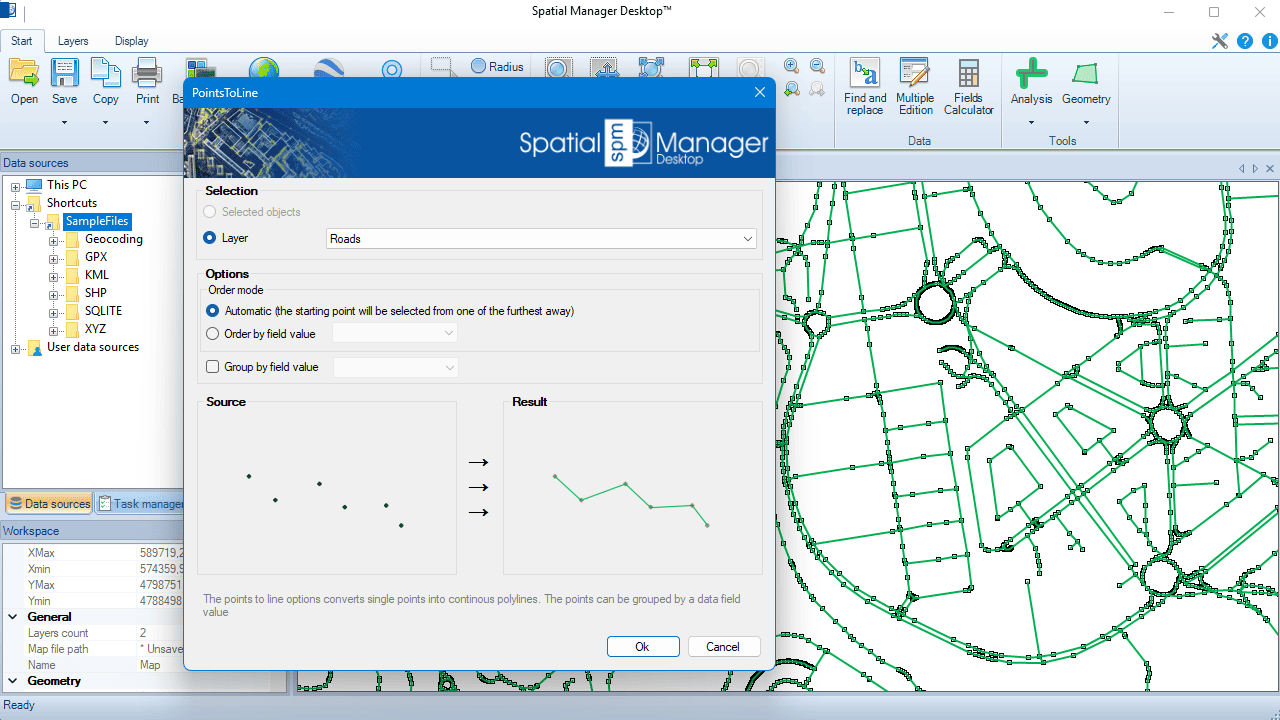Enable Group by field value checkbox
Screen dimensions: 1280x720
coord(212,367)
